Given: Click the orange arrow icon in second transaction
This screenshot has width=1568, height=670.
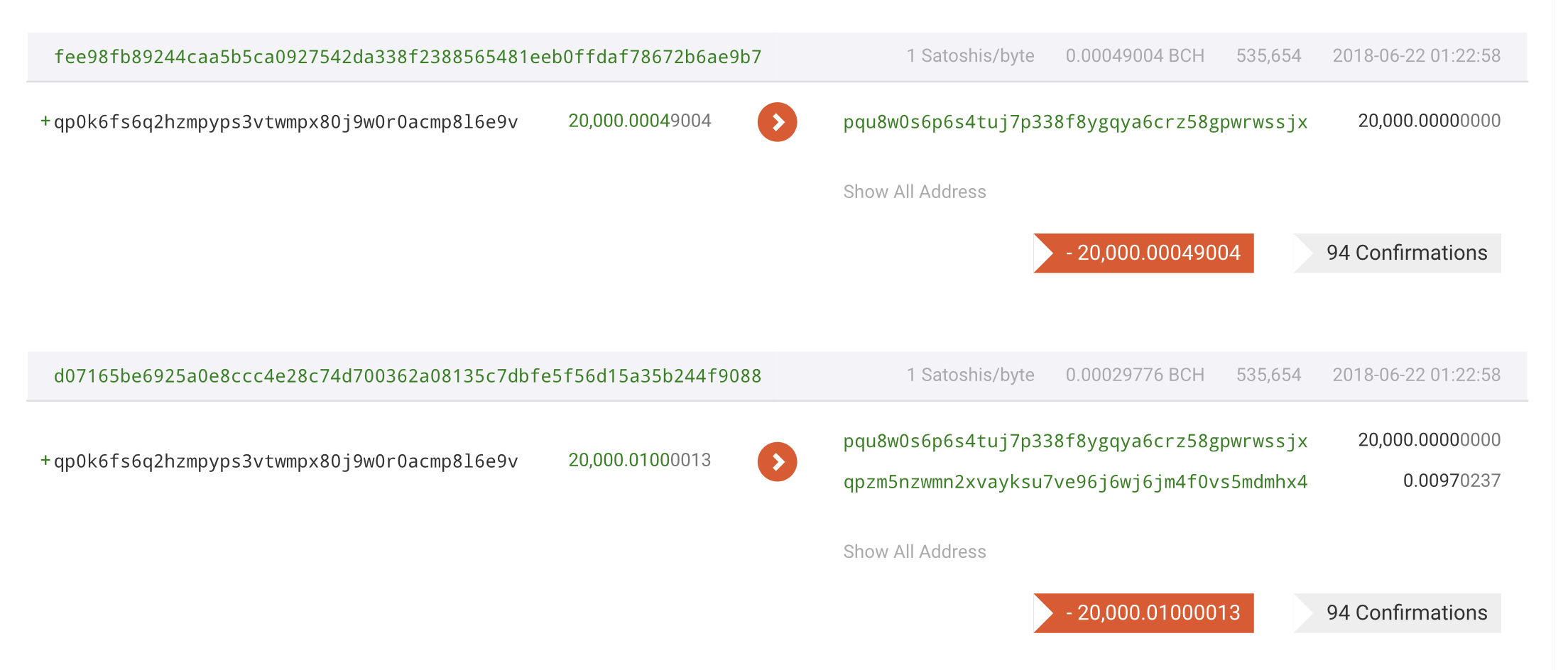Looking at the screenshot, I should pyautogui.click(x=777, y=462).
